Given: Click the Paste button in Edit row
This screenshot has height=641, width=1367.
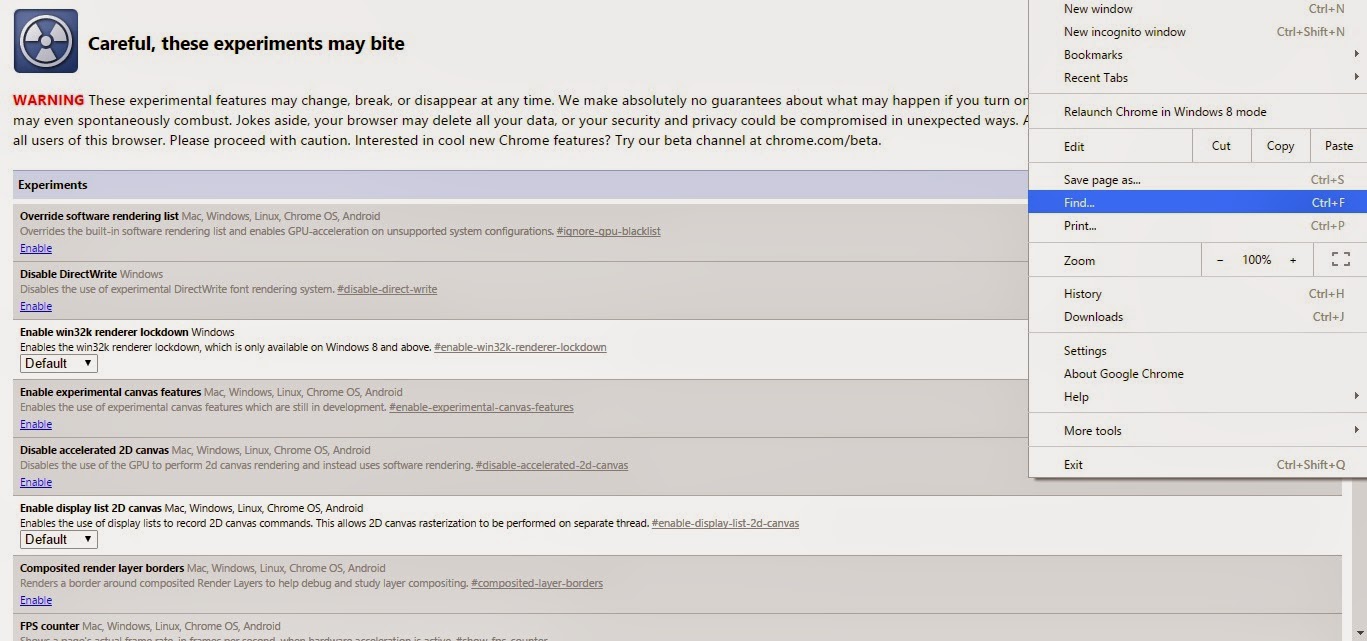Looking at the screenshot, I should [x=1338, y=146].
